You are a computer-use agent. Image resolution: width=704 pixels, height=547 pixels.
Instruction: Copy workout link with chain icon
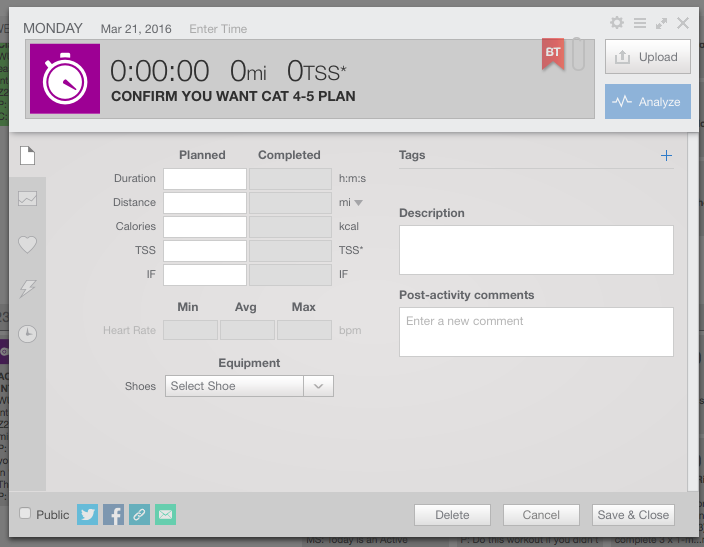(140, 514)
